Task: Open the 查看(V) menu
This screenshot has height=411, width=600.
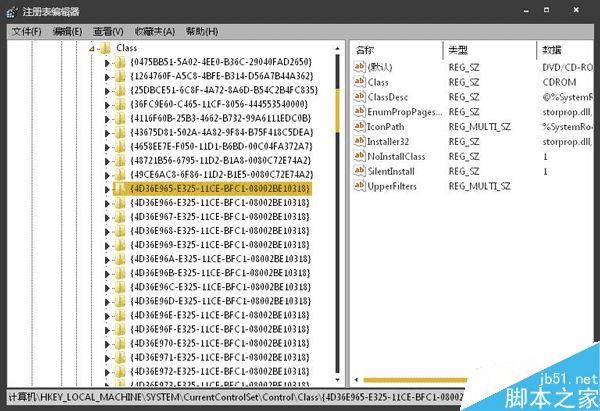Action: click(x=108, y=31)
